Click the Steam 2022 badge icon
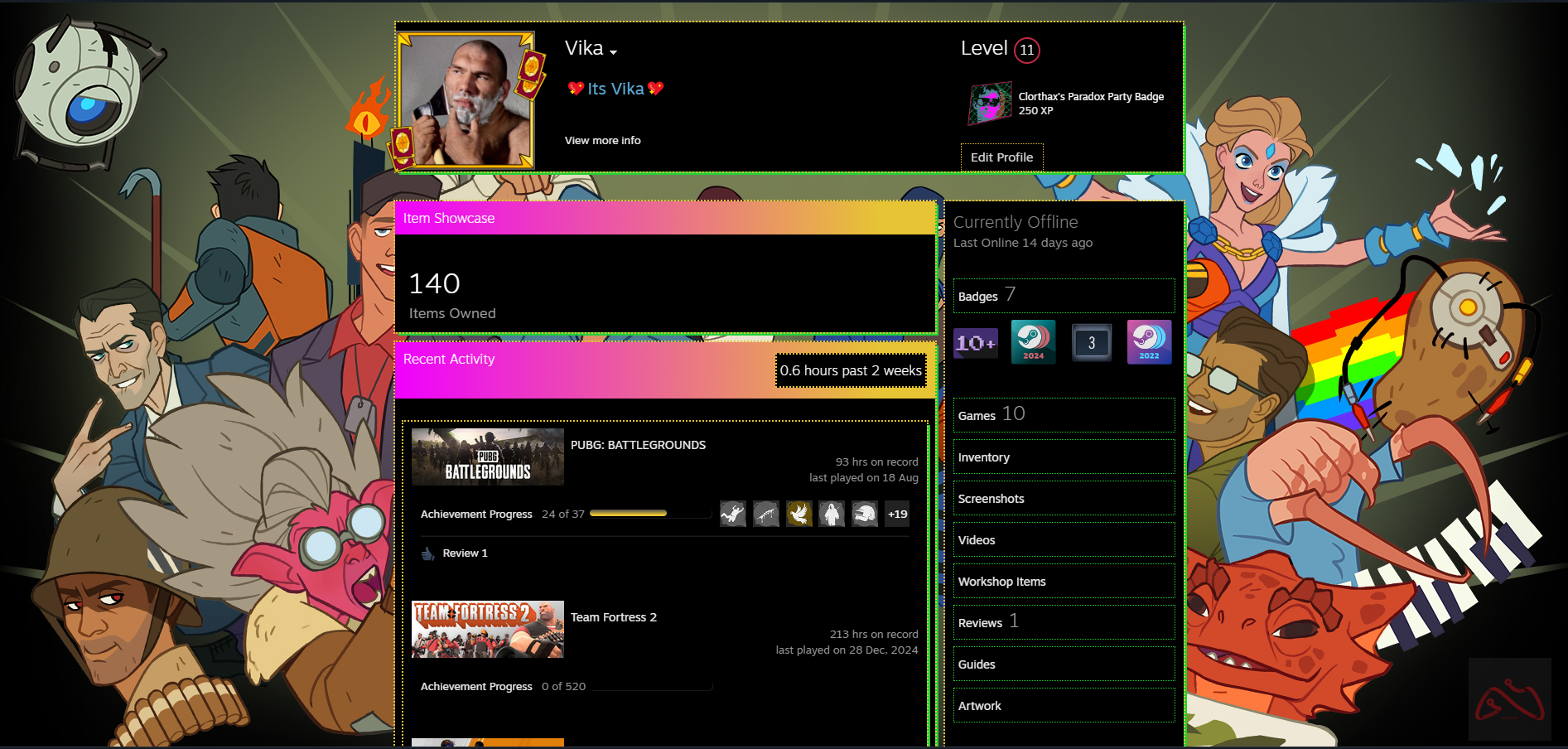Screen dimensions: 1568x749 (1149, 342)
